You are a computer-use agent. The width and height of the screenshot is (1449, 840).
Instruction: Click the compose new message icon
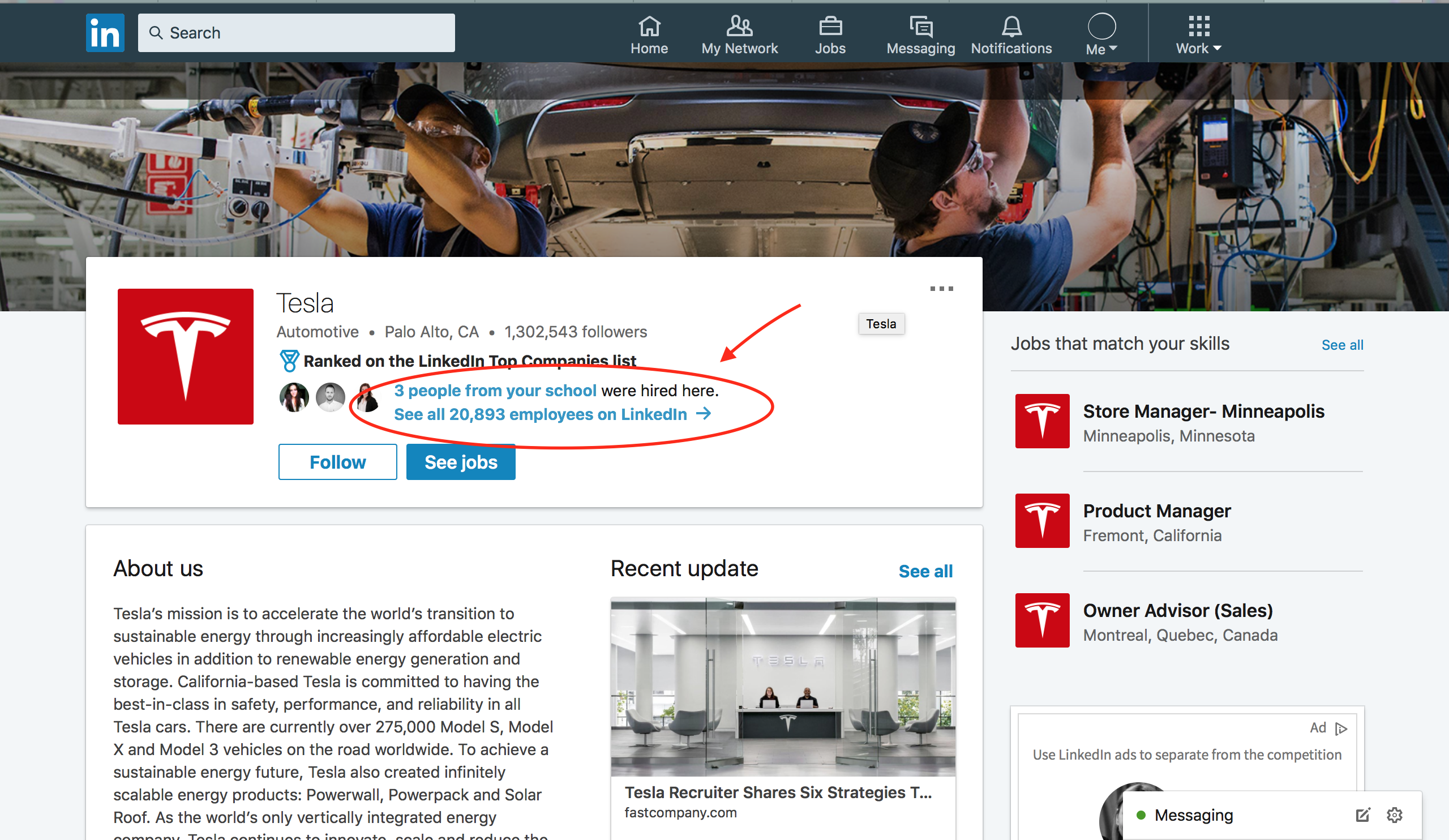1363,815
